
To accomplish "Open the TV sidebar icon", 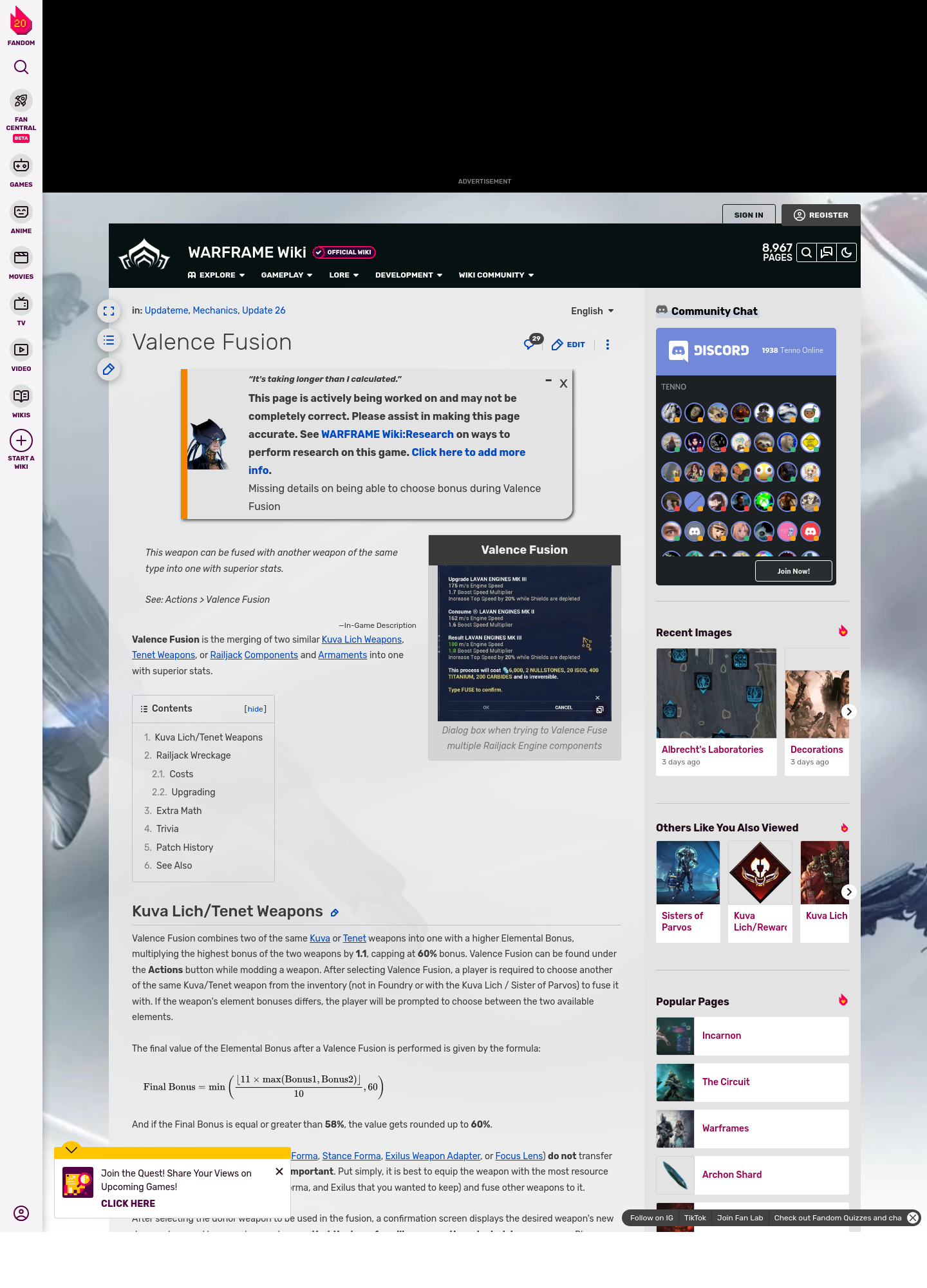I will (21, 304).
